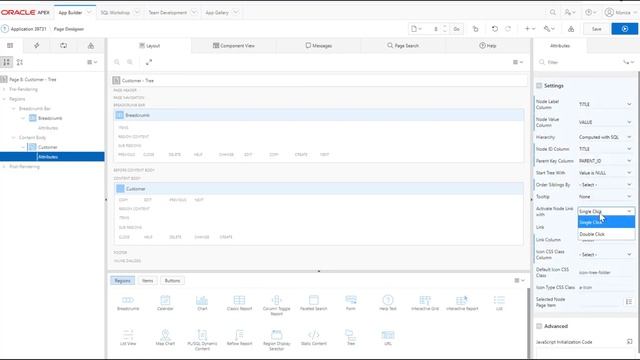Show the Items gallery tab
Viewport: 640px width, 360px height.
pyautogui.click(x=147, y=280)
